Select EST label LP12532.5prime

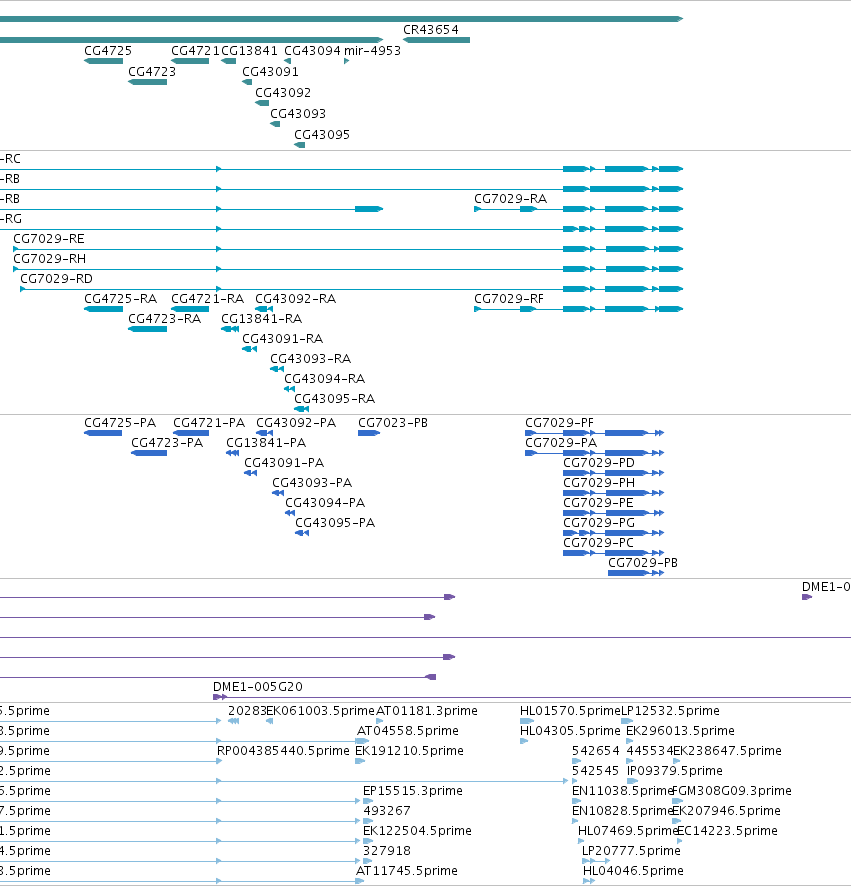670,710
